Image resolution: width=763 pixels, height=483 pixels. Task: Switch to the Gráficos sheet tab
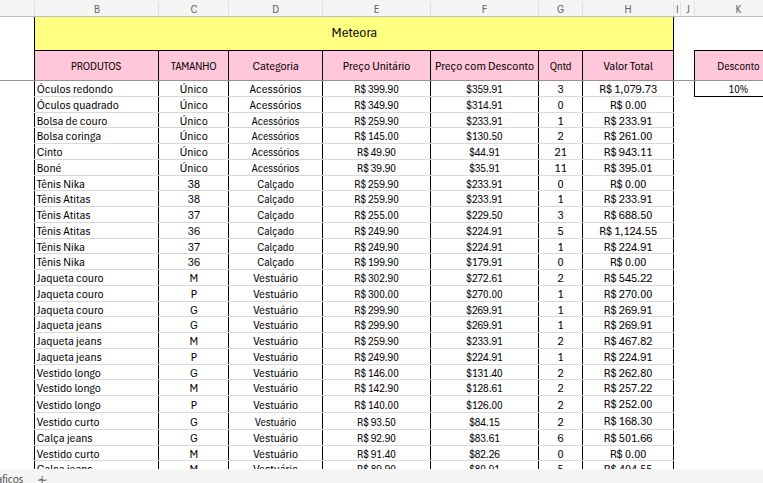10,479
